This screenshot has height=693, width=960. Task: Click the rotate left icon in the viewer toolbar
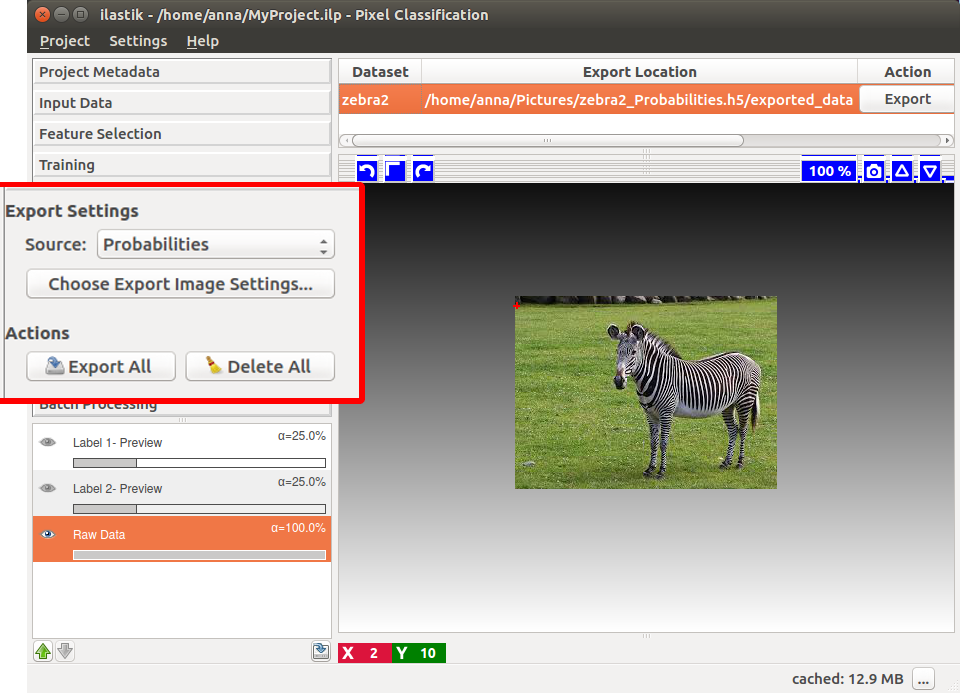[367, 171]
